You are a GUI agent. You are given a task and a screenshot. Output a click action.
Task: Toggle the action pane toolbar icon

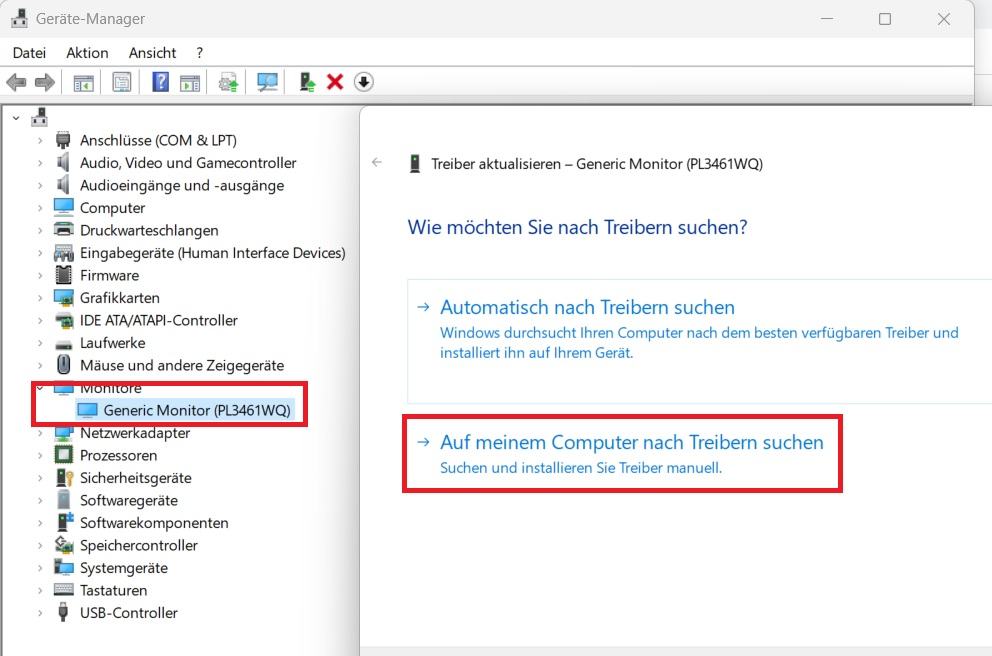190,82
